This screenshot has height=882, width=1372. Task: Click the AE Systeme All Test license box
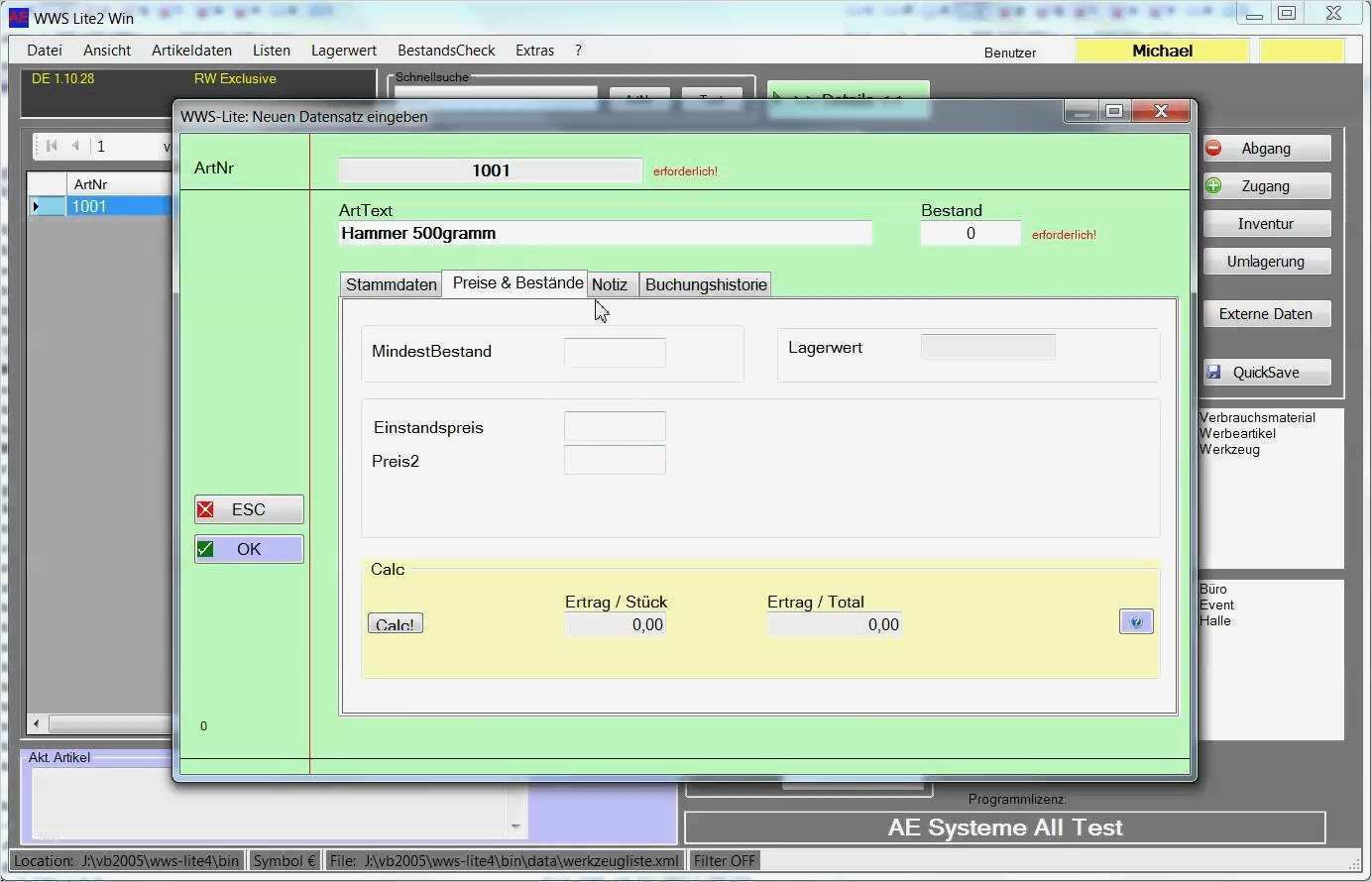(1005, 827)
